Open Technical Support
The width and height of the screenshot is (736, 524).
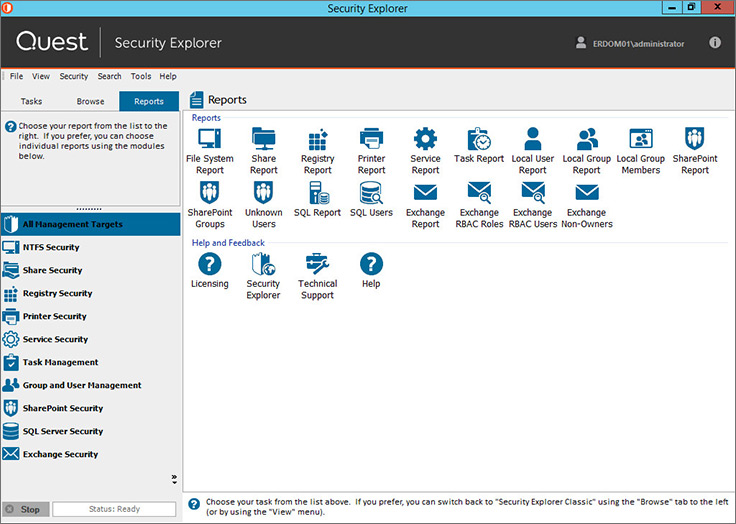318,276
